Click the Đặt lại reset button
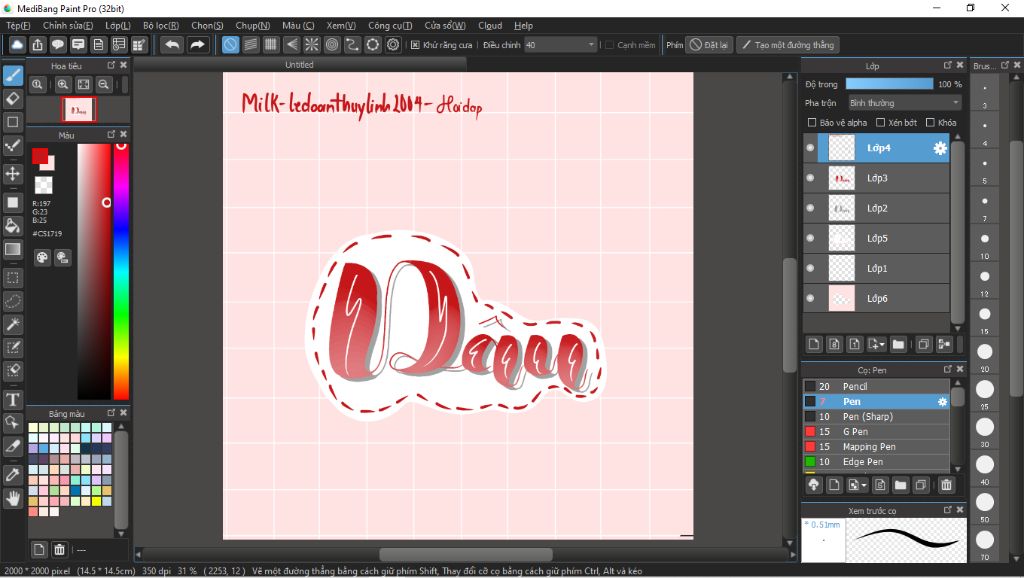Viewport: 1024px width, 578px height. point(709,45)
